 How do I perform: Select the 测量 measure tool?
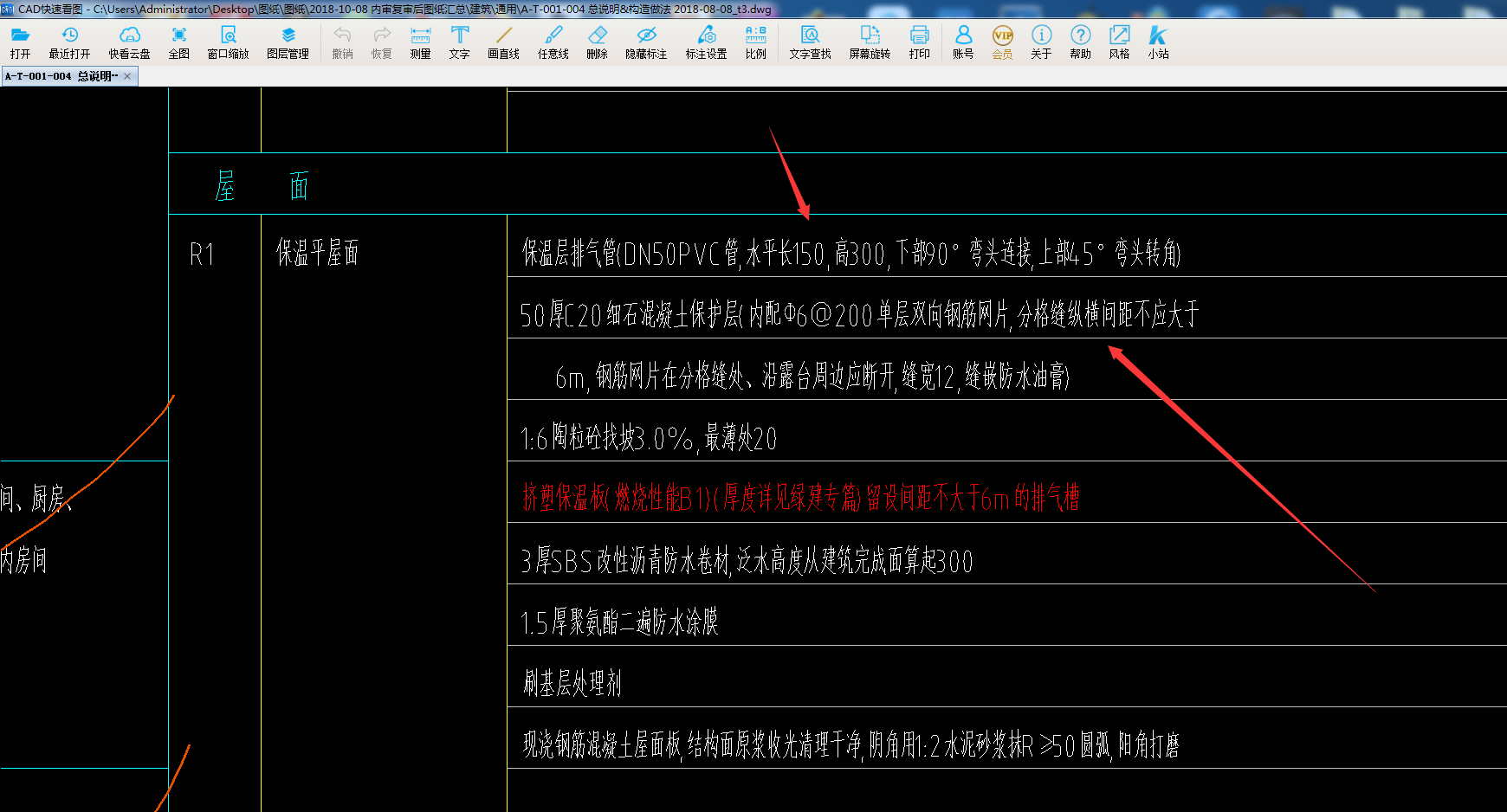pyautogui.click(x=421, y=42)
